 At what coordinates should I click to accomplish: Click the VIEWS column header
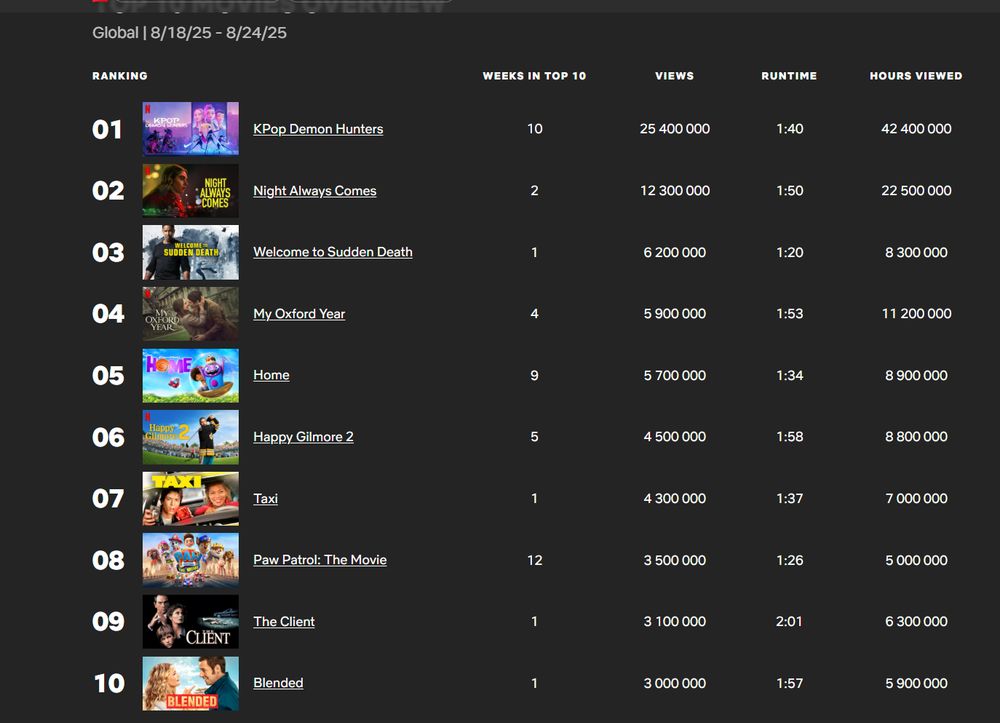[674, 76]
